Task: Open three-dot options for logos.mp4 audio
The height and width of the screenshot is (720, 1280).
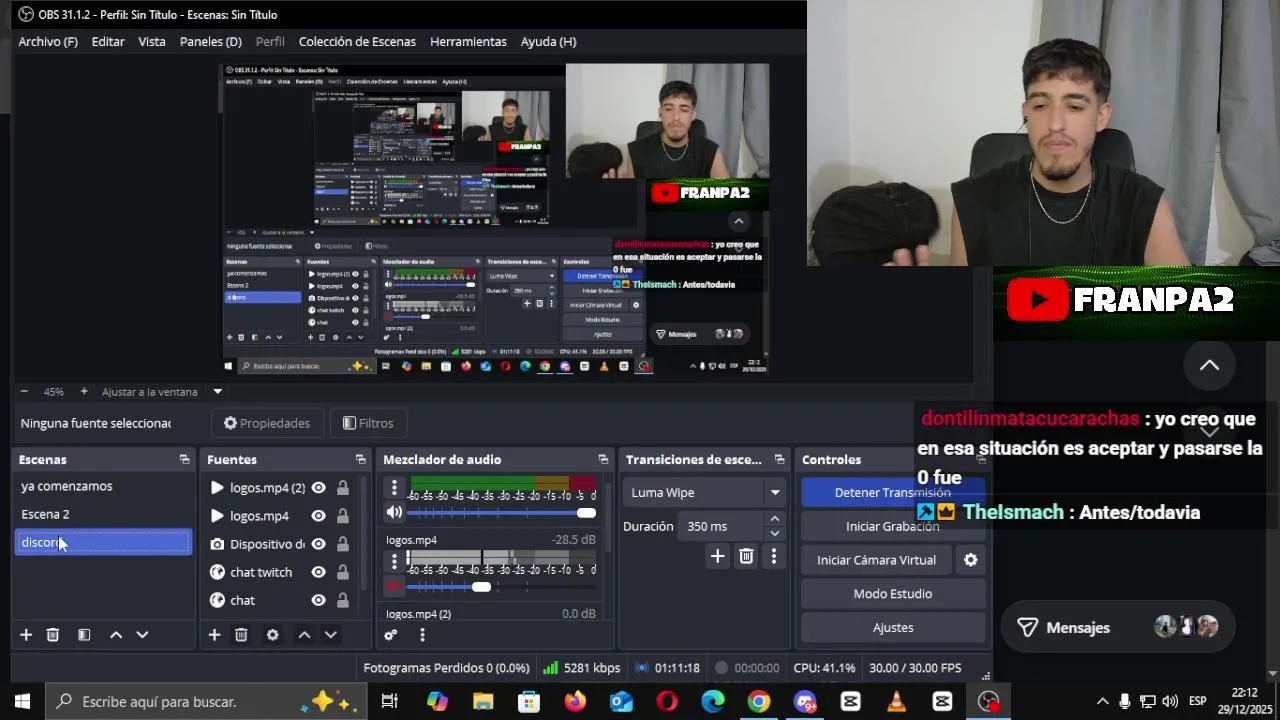Action: 394,562
